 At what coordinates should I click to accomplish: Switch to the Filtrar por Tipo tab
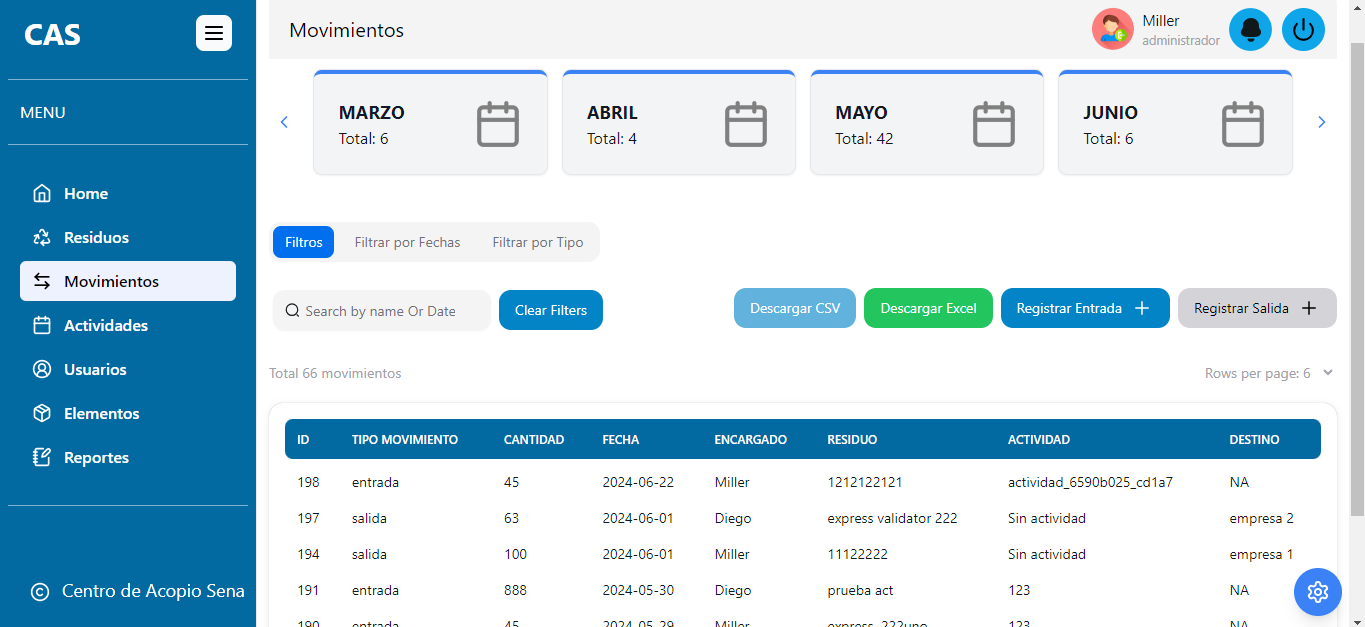[536, 241]
